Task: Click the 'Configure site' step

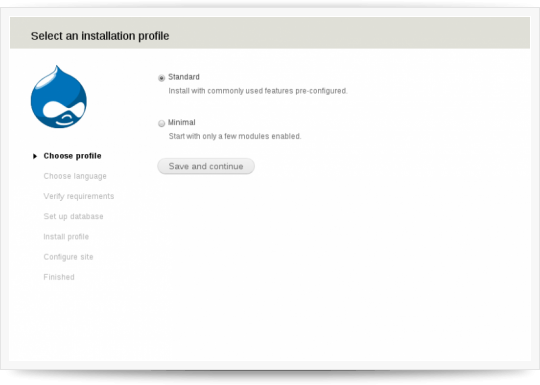Action: click(x=68, y=257)
